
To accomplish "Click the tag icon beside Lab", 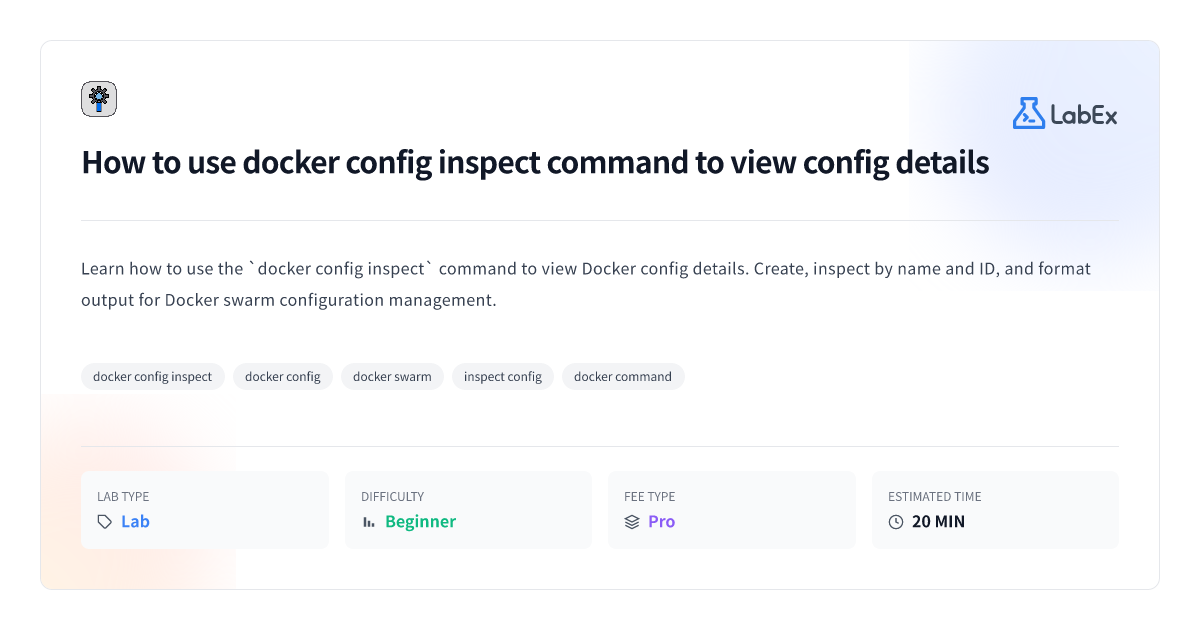I will (105, 522).
